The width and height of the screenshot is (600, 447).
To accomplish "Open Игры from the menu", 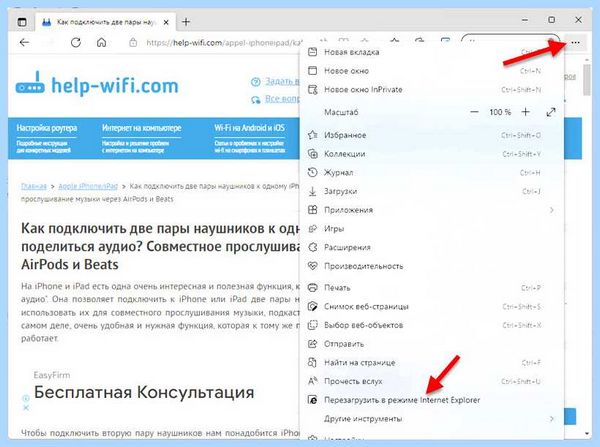I will 432,229.
